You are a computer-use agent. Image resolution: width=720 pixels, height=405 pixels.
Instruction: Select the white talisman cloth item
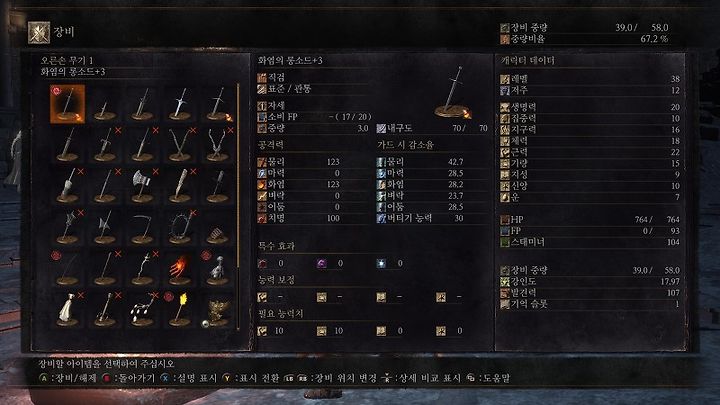pos(68,309)
